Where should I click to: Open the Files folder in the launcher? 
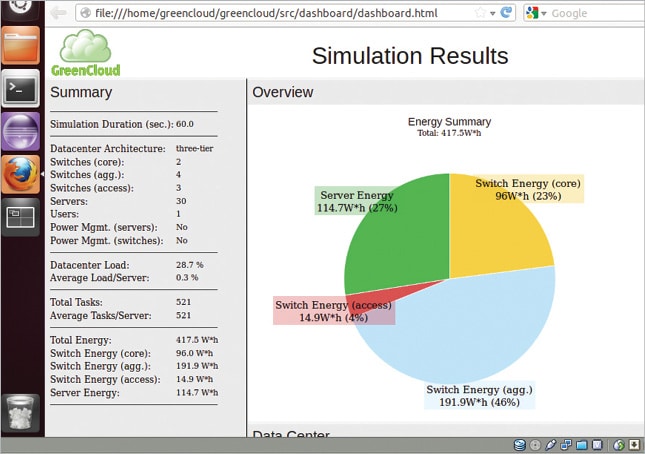(x=21, y=46)
